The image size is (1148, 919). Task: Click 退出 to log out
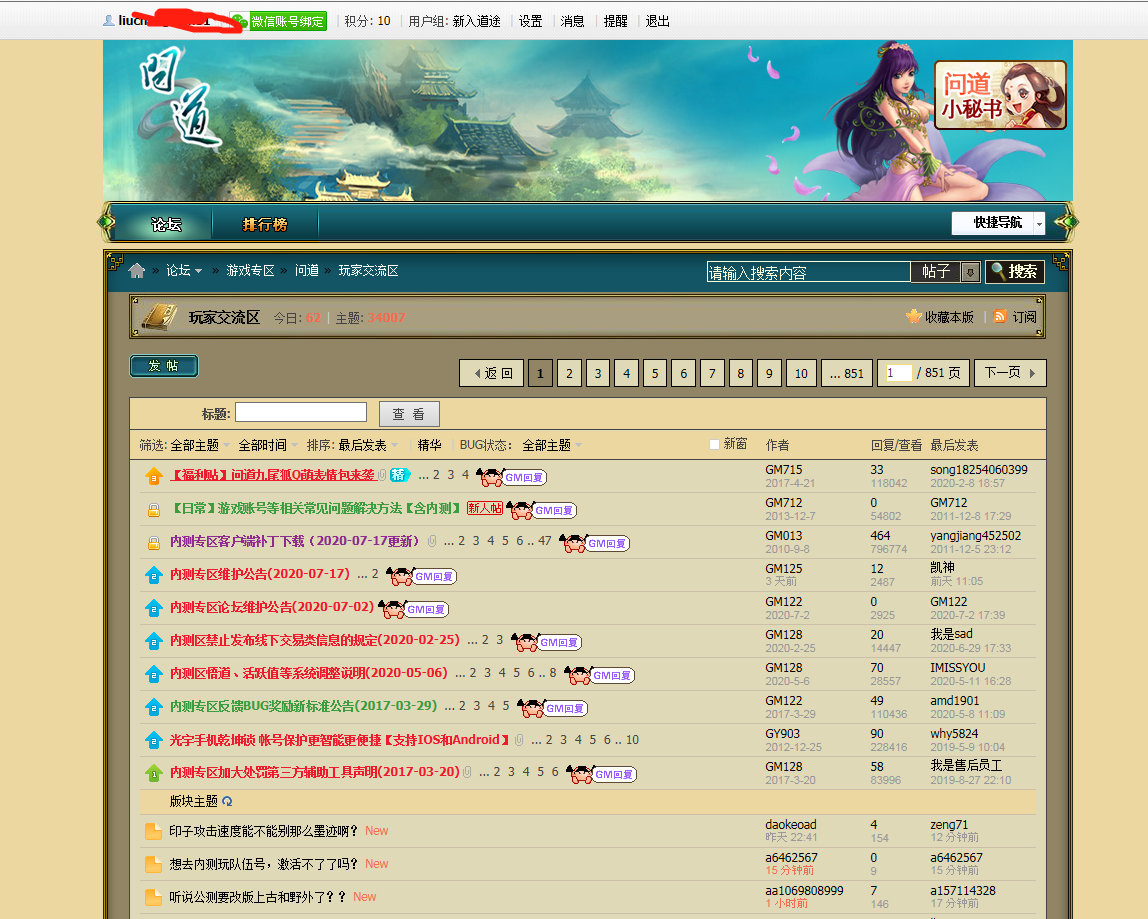[x=657, y=21]
